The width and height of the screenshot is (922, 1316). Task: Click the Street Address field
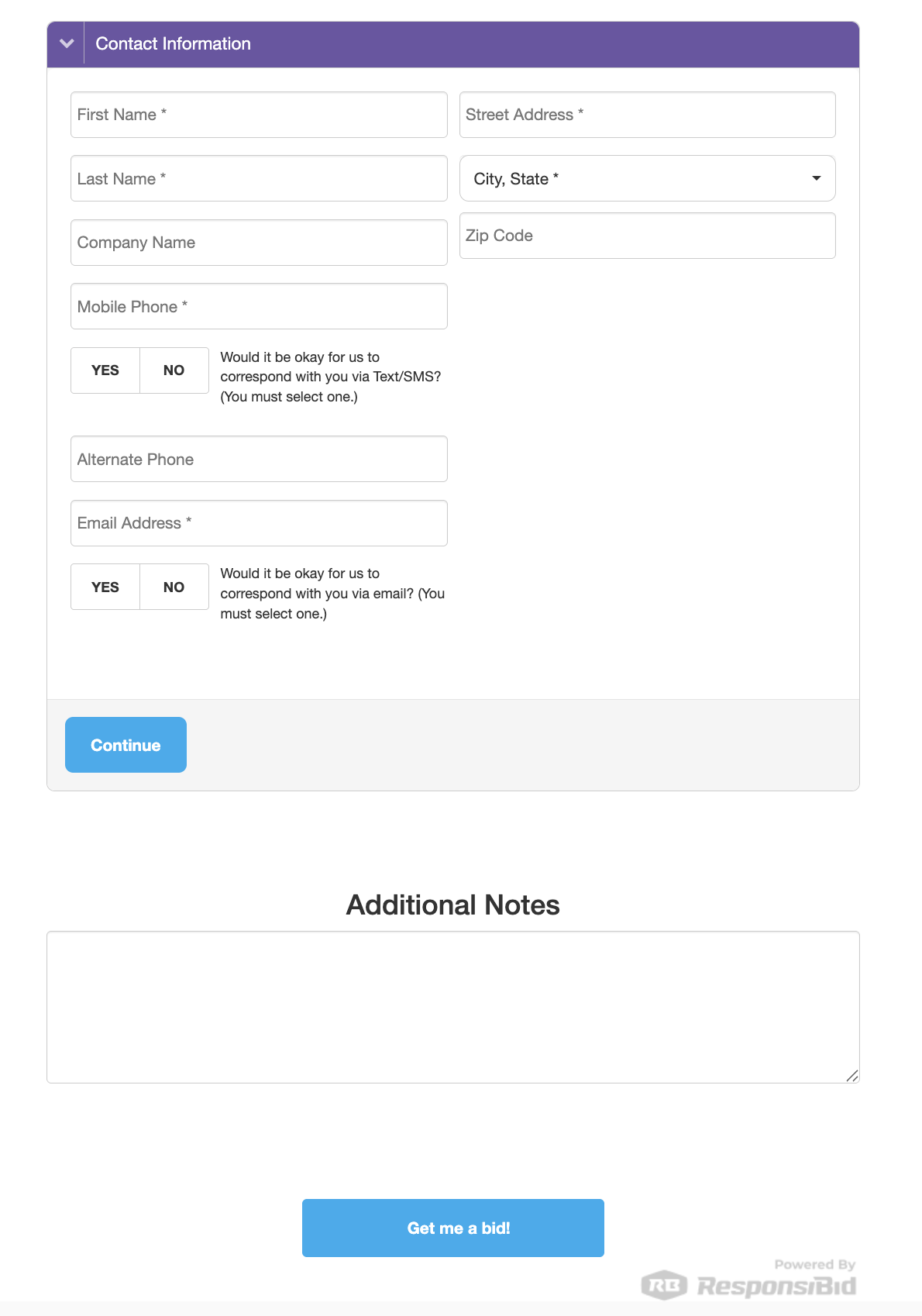pos(647,115)
